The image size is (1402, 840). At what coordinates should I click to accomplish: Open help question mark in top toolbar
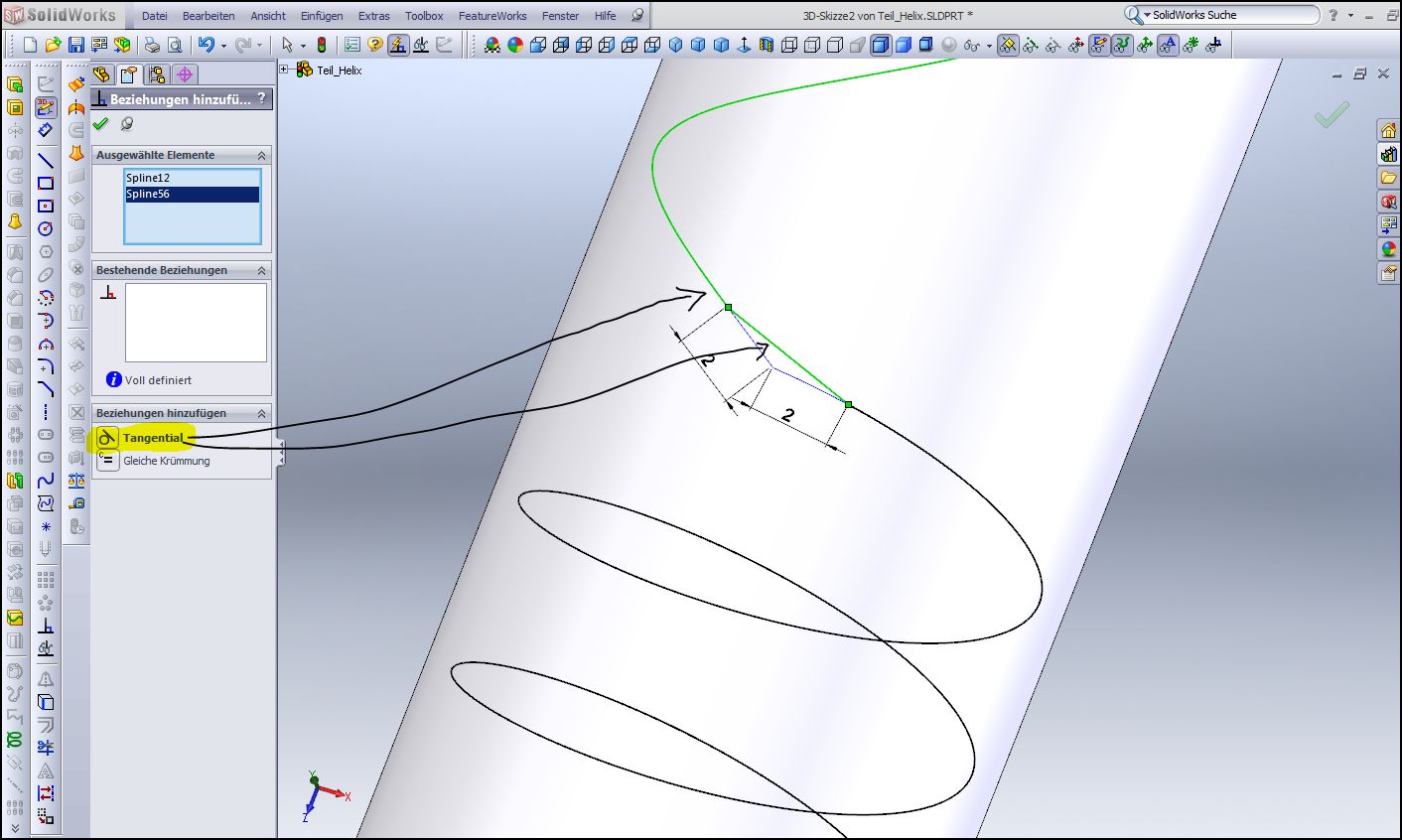[375, 45]
